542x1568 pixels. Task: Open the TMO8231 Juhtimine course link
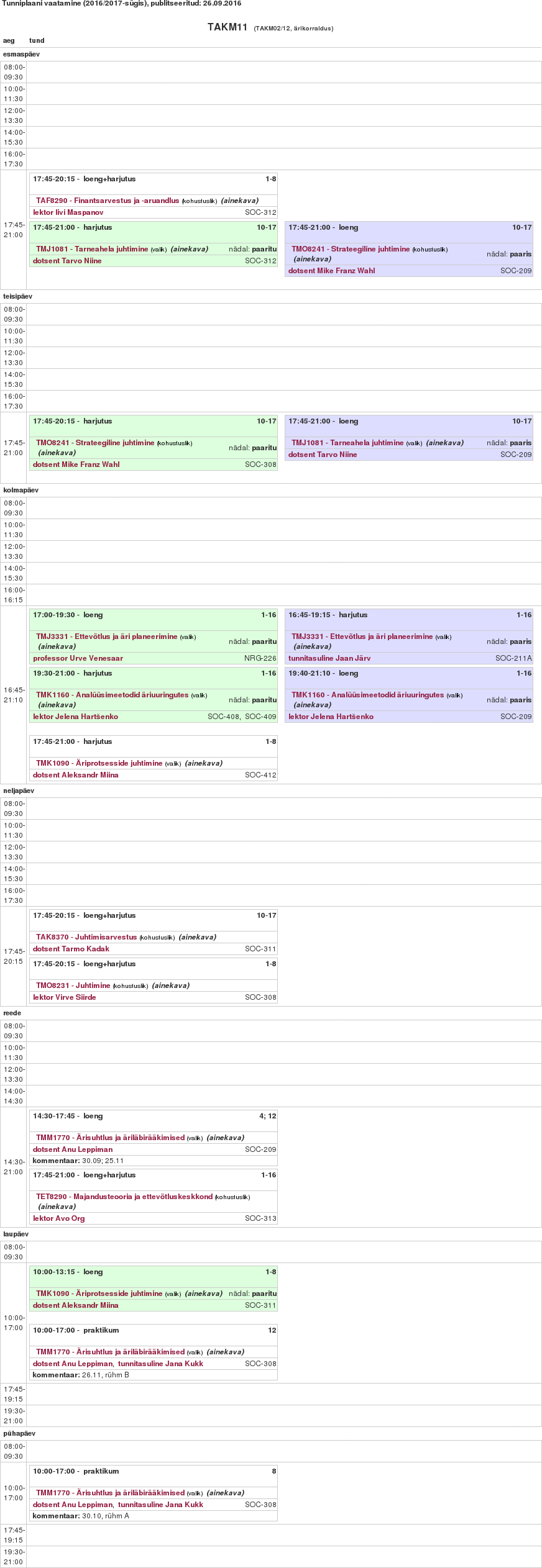(73, 986)
